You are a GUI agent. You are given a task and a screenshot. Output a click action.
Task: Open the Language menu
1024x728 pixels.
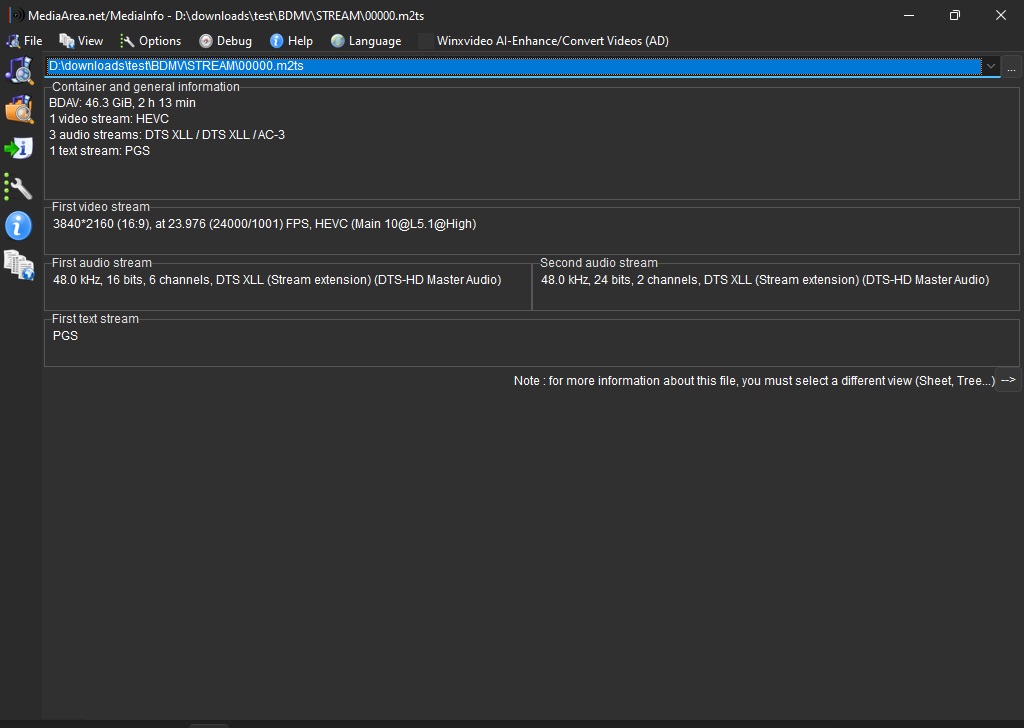[x=366, y=40]
